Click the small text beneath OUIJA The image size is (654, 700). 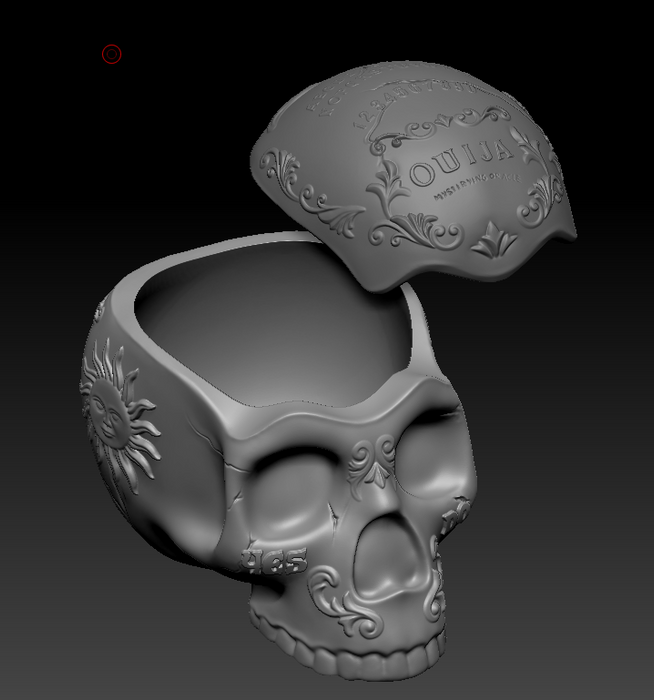[473, 188]
